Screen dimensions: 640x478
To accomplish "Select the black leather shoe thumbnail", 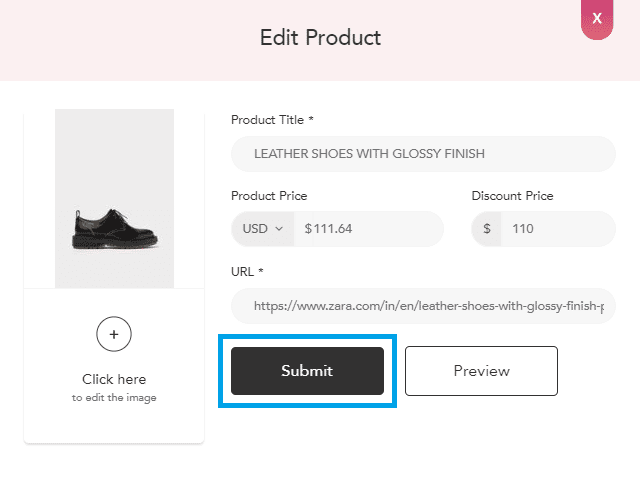I will [x=113, y=228].
